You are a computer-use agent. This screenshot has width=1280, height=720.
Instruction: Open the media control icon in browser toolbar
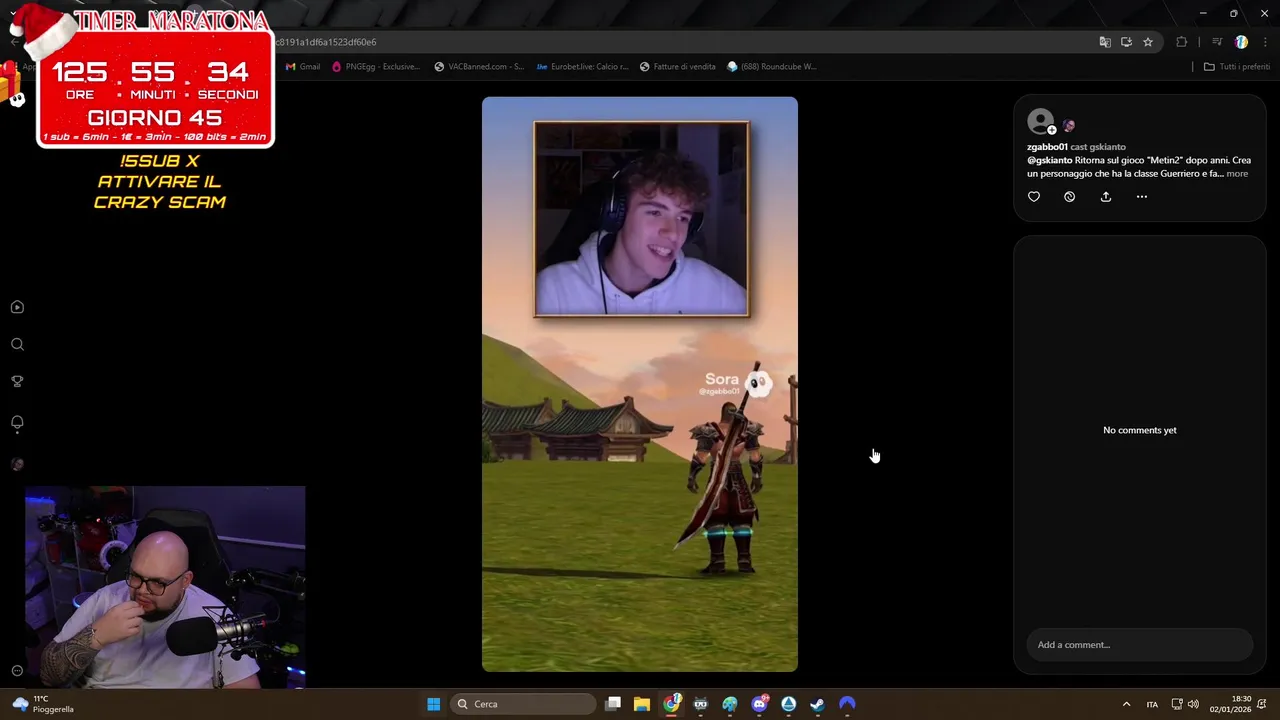[x=1217, y=42]
